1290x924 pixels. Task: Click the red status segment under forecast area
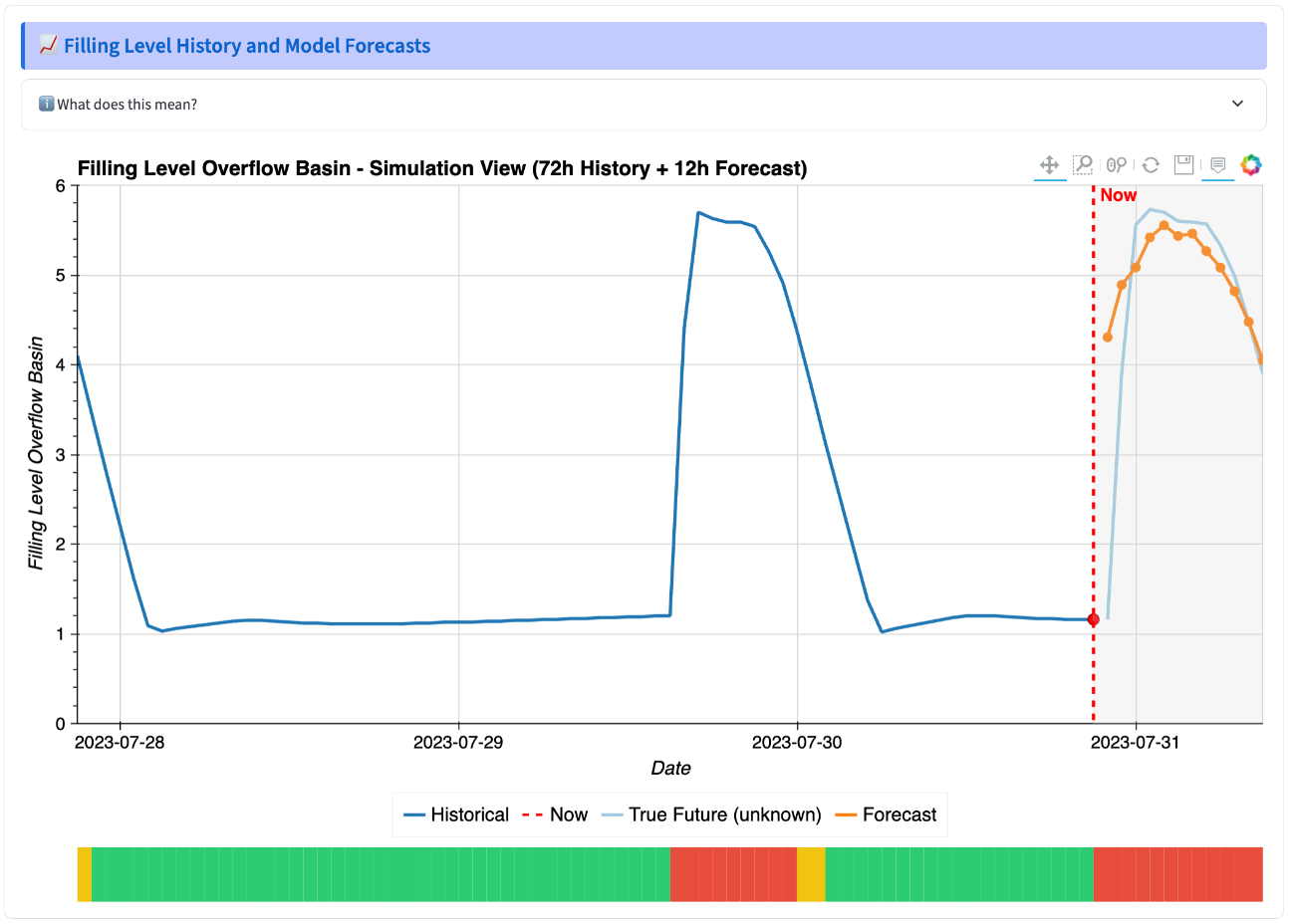[1178, 874]
